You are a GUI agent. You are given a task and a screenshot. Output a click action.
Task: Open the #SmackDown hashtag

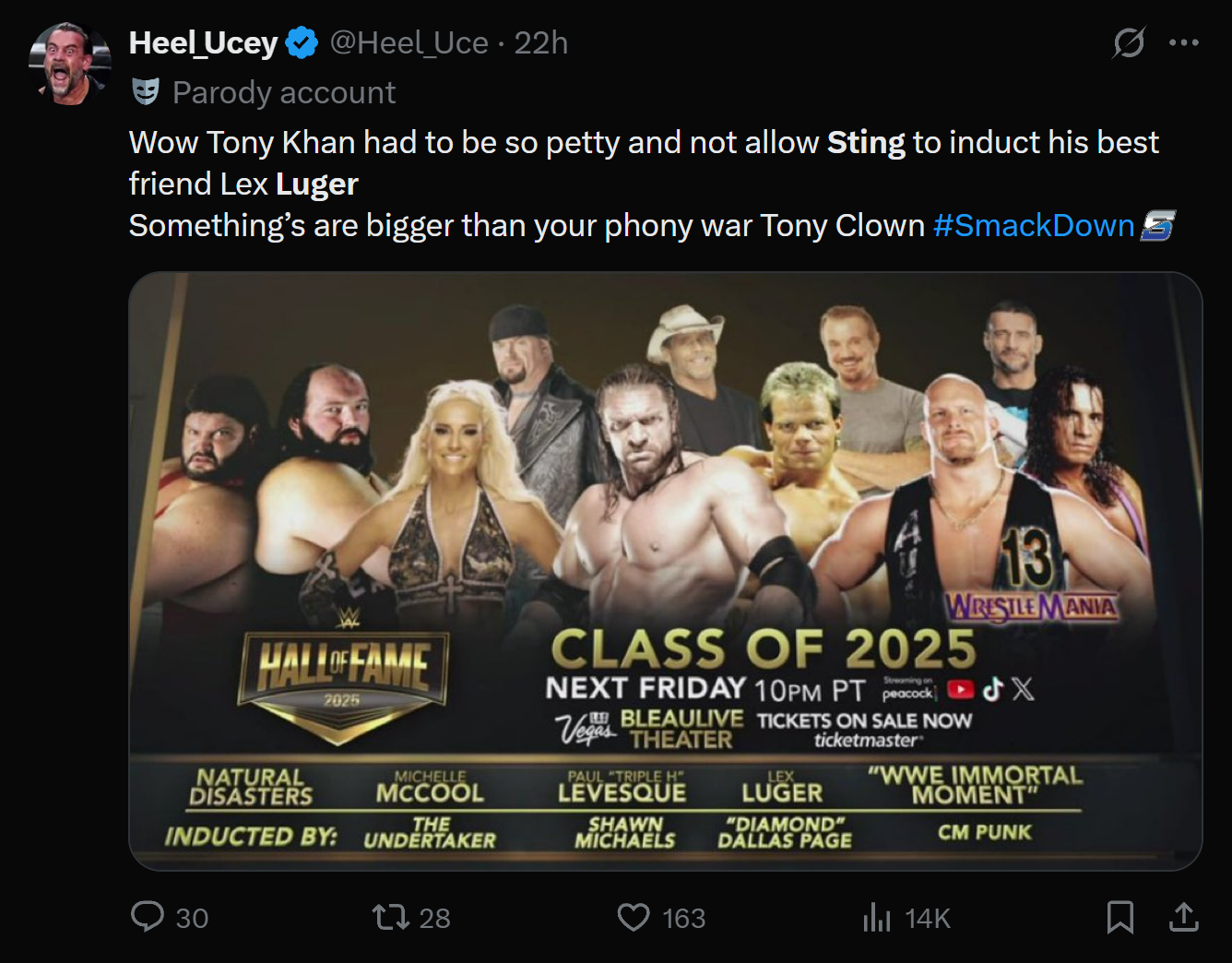pos(1033,225)
